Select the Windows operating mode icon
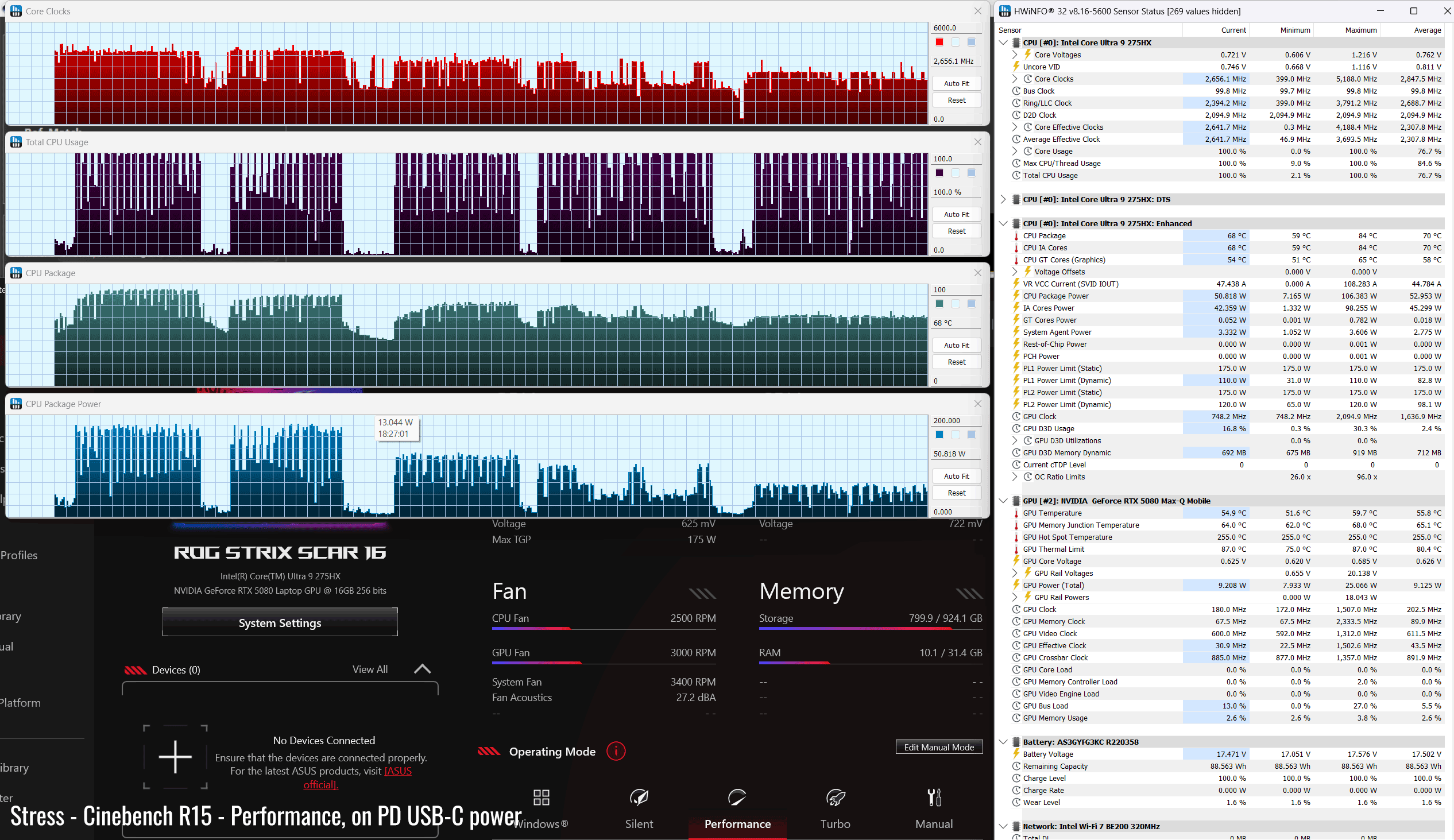 click(541, 798)
